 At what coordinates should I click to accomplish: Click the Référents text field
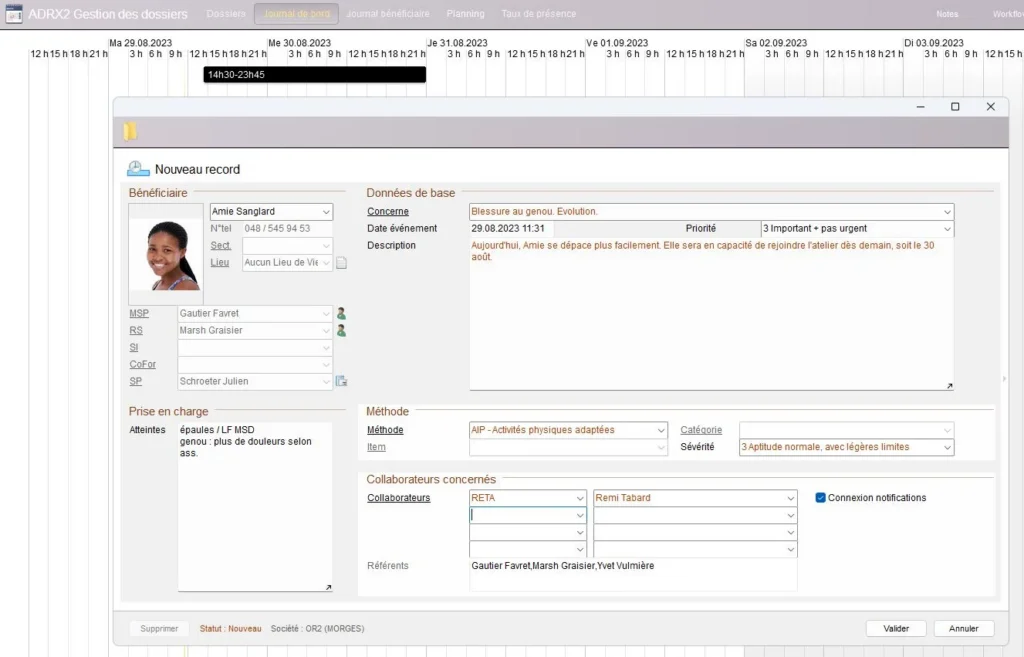click(633, 574)
